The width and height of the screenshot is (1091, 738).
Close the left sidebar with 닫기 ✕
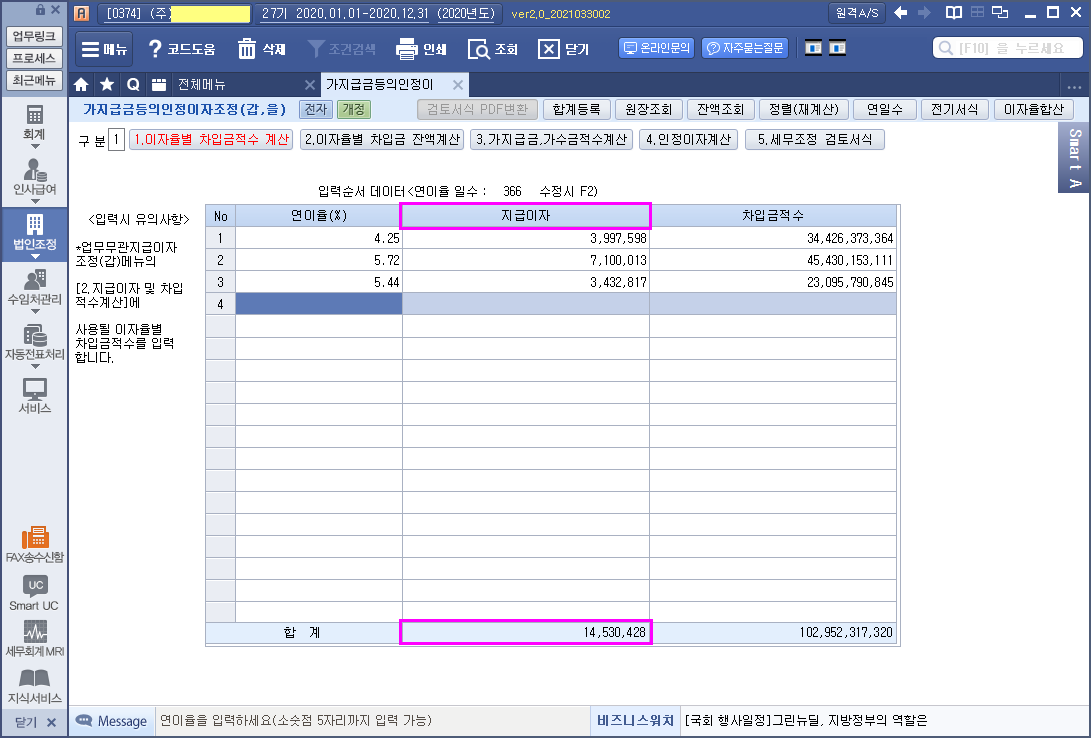(x=34, y=722)
